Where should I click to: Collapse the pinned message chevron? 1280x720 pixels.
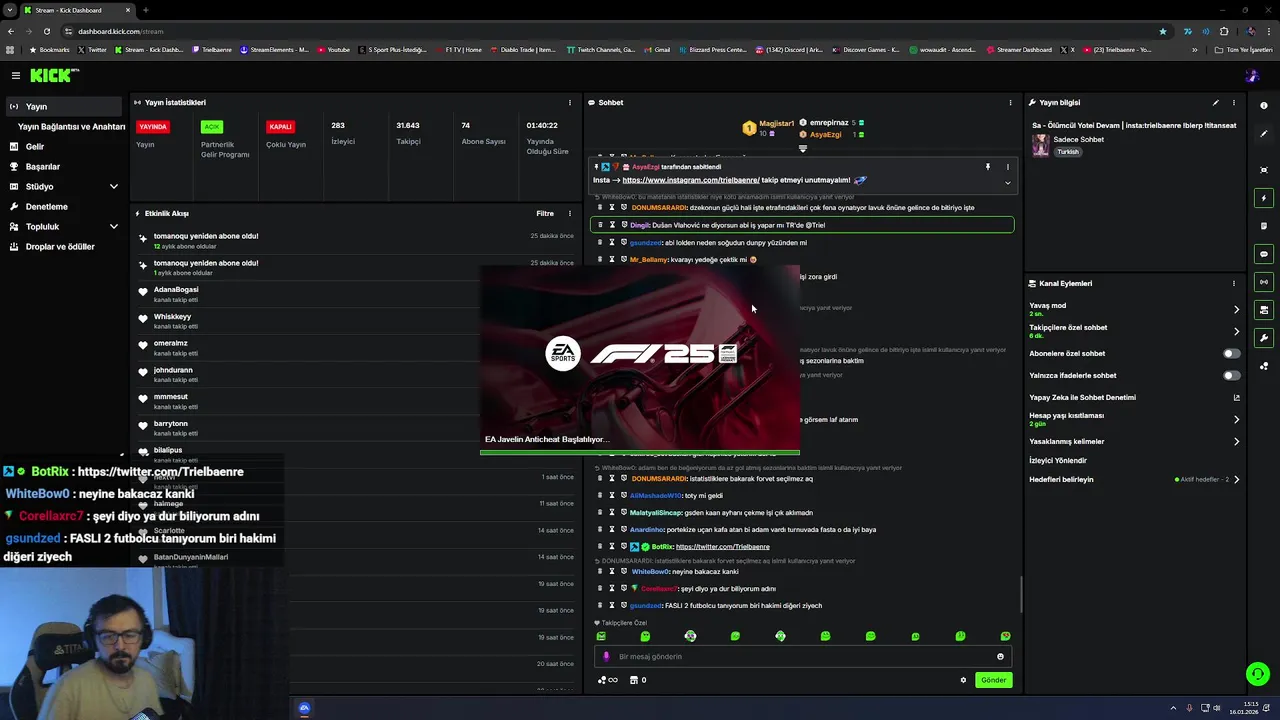[1007, 183]
